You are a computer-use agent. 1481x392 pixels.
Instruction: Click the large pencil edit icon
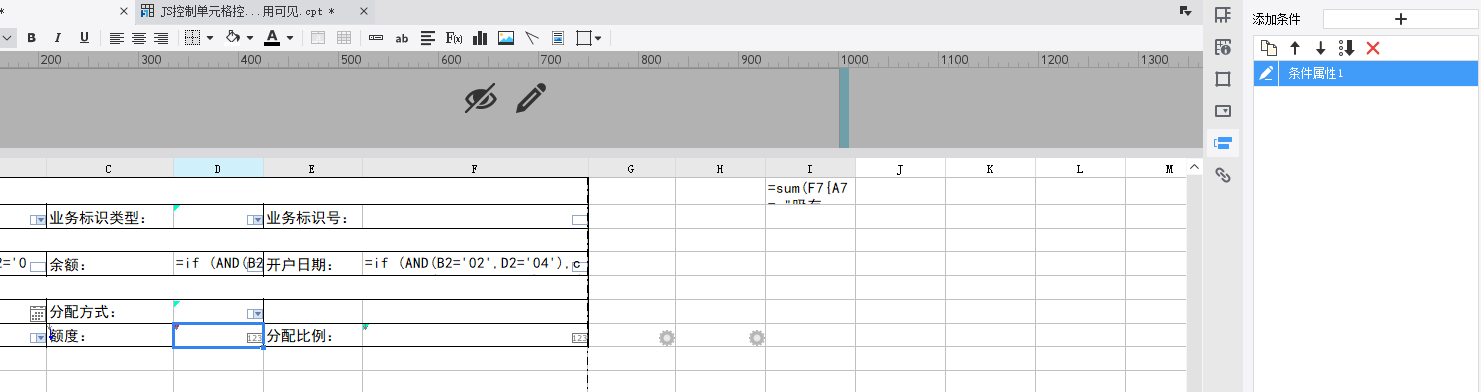click(x=532, y=98)
